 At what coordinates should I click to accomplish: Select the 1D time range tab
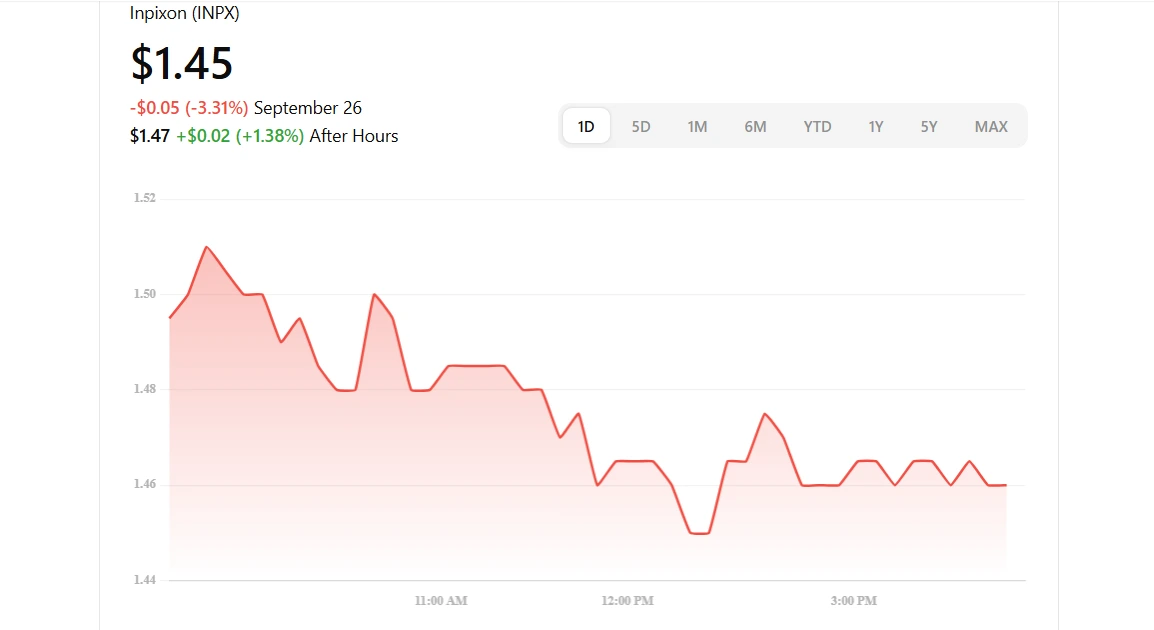(x=586, y=127)
